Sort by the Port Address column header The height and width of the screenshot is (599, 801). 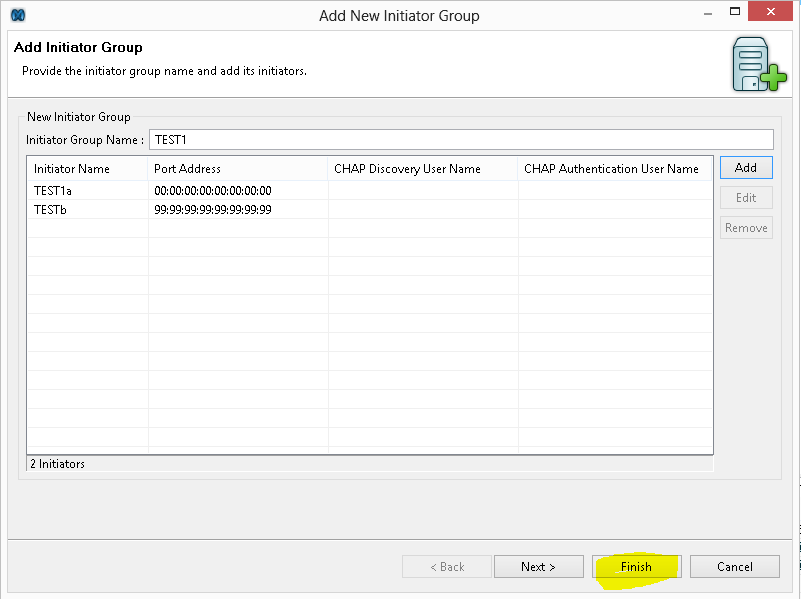pyautogui.click(x=188, y=169)
